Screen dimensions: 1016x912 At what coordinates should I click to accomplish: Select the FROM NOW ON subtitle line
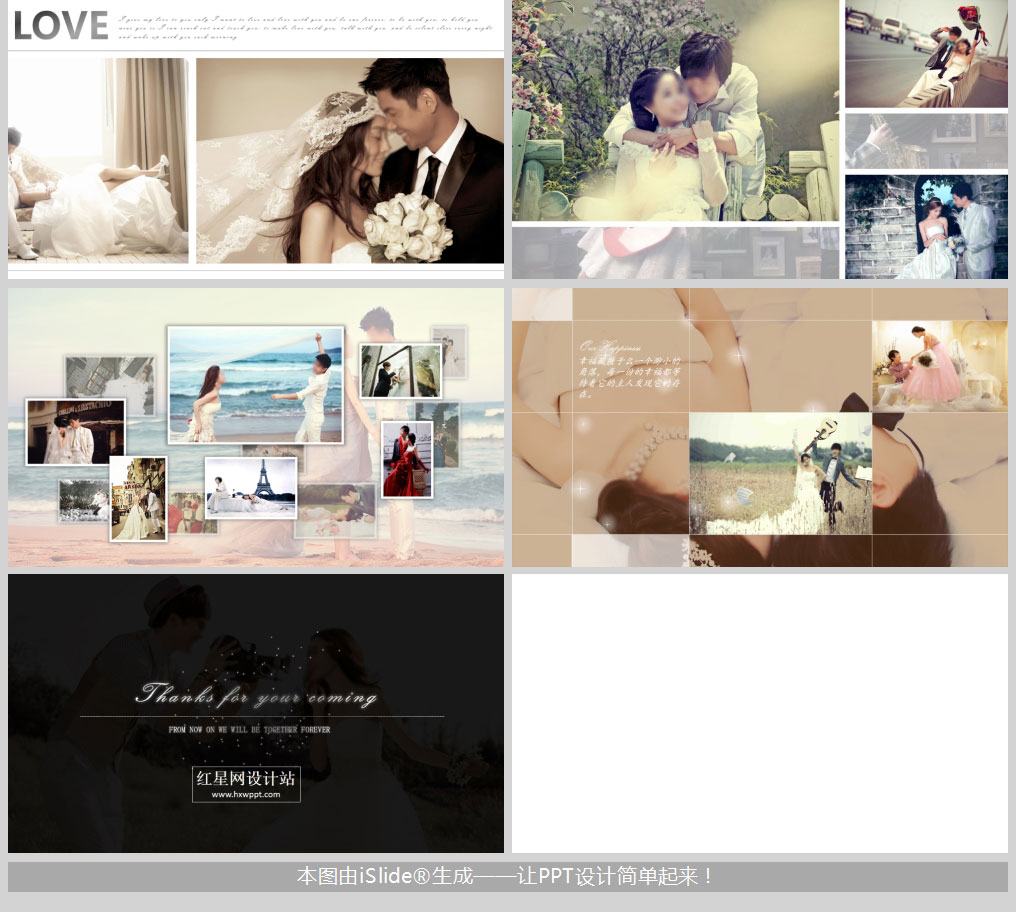249,730
